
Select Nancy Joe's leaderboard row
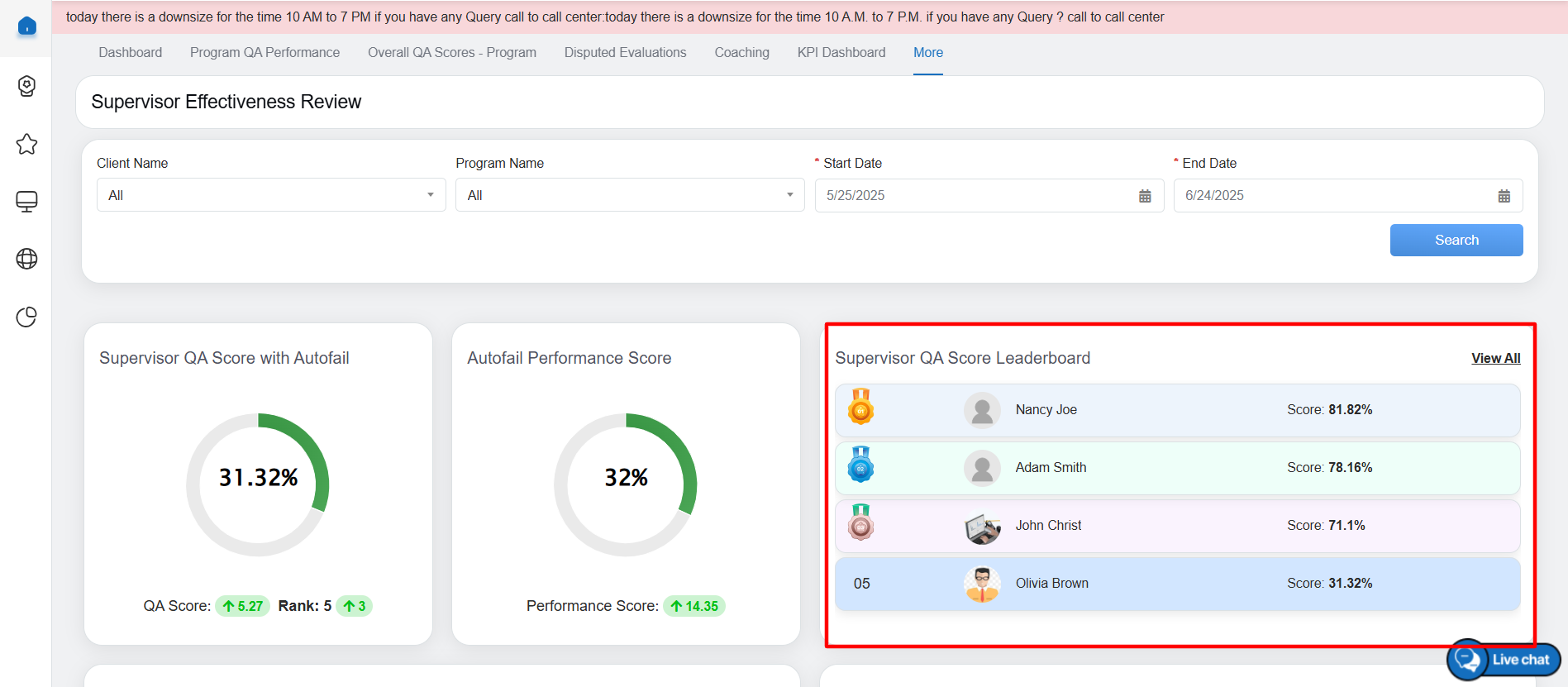click(x=1177, y=410)
